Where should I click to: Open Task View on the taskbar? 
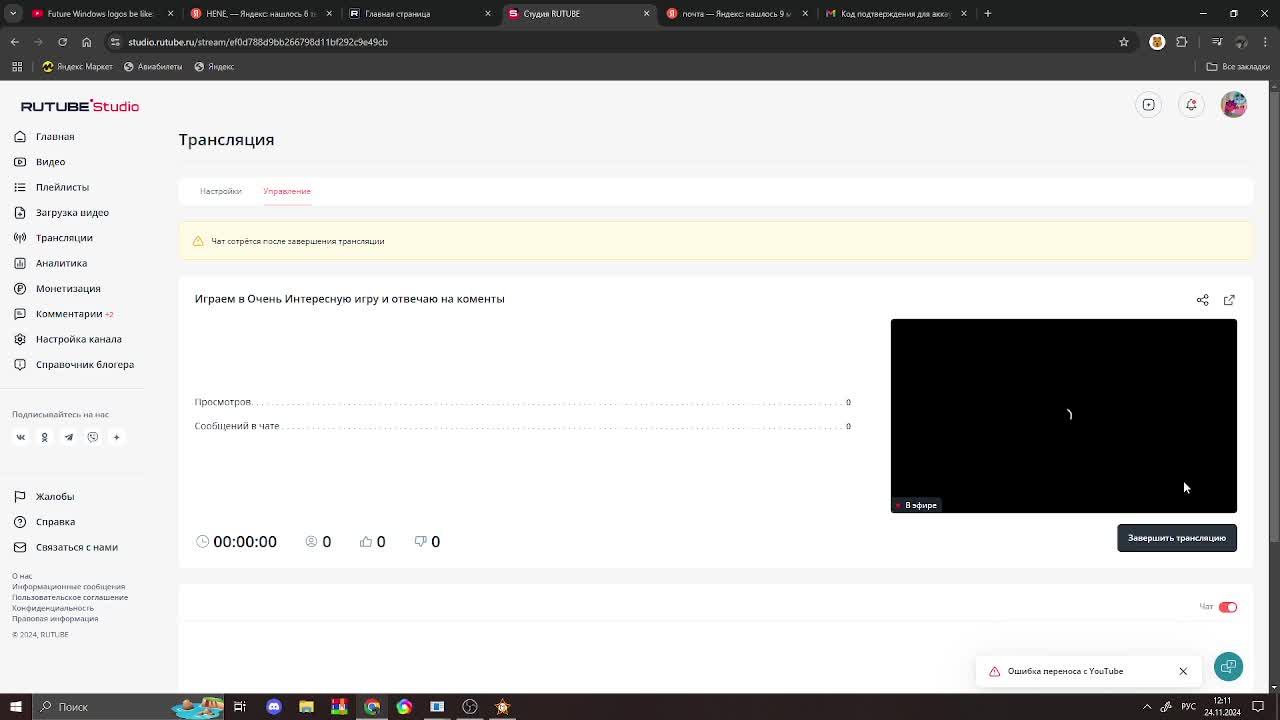240,707
